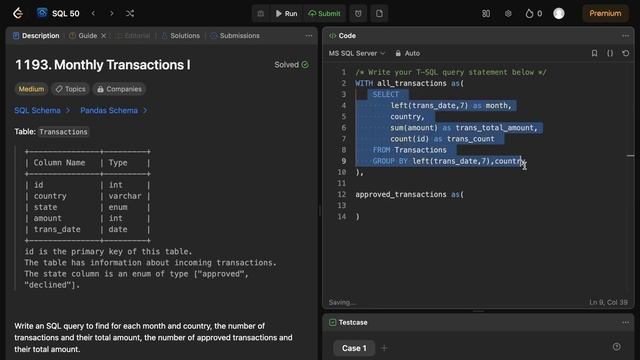Reset code to default icon

[x=625, y=53]
